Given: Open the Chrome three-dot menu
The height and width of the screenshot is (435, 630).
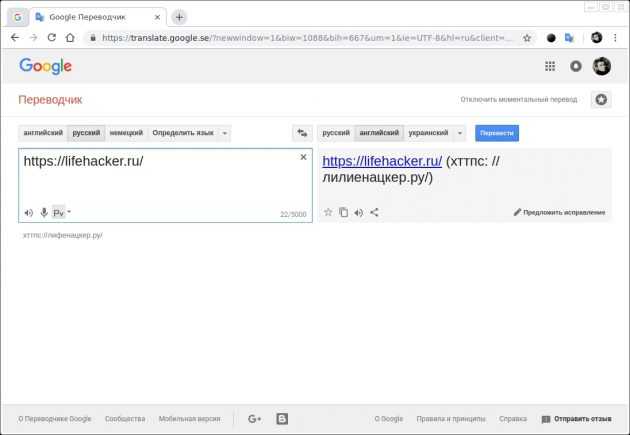Looking at the screenshot, I should point(615,38).
